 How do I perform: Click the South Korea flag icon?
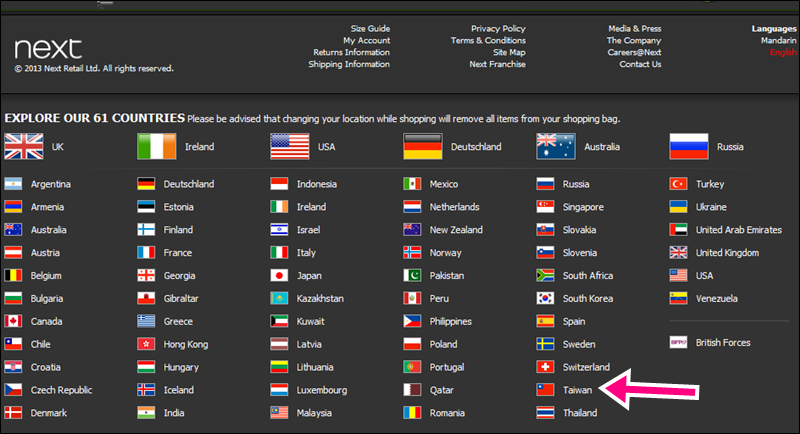click(x=545, y=298)
